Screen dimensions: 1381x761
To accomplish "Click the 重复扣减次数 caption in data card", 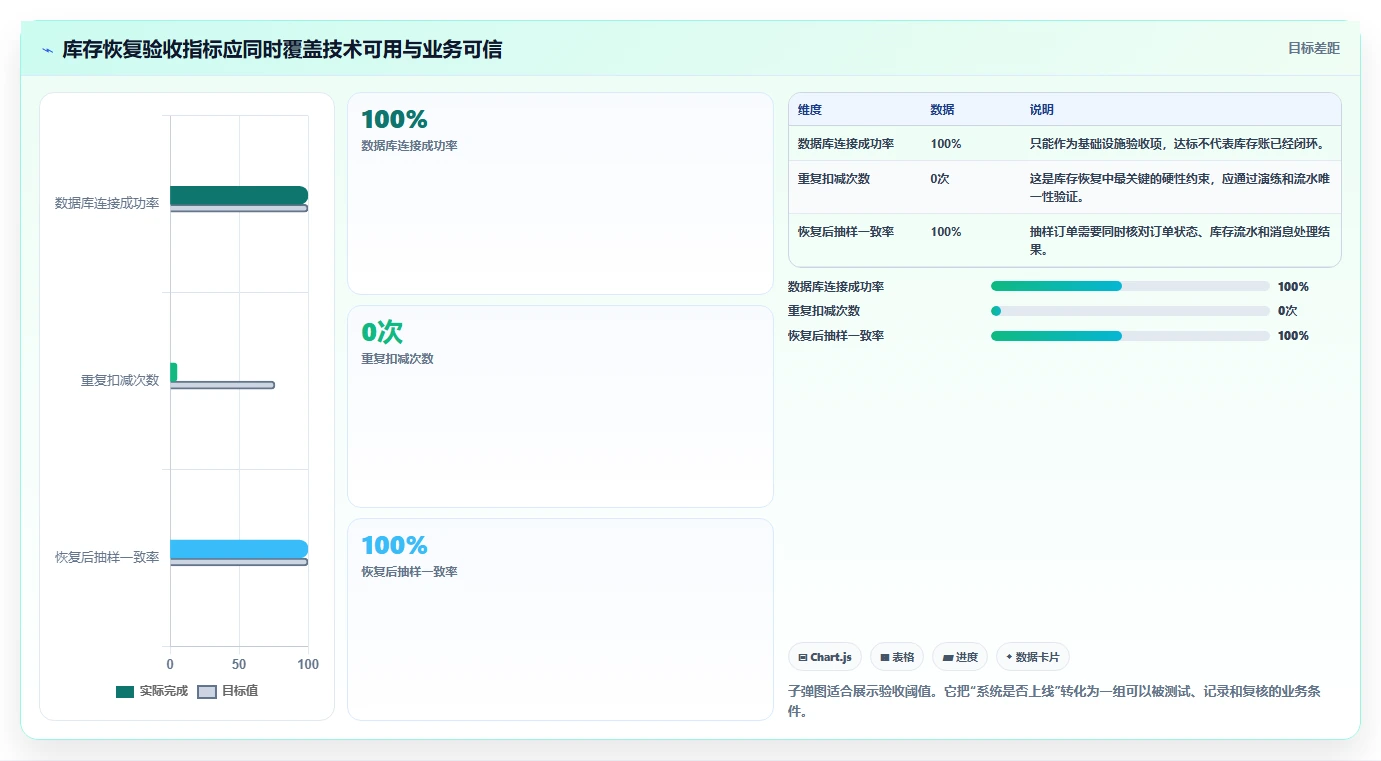I will click(x=397, y=358).
